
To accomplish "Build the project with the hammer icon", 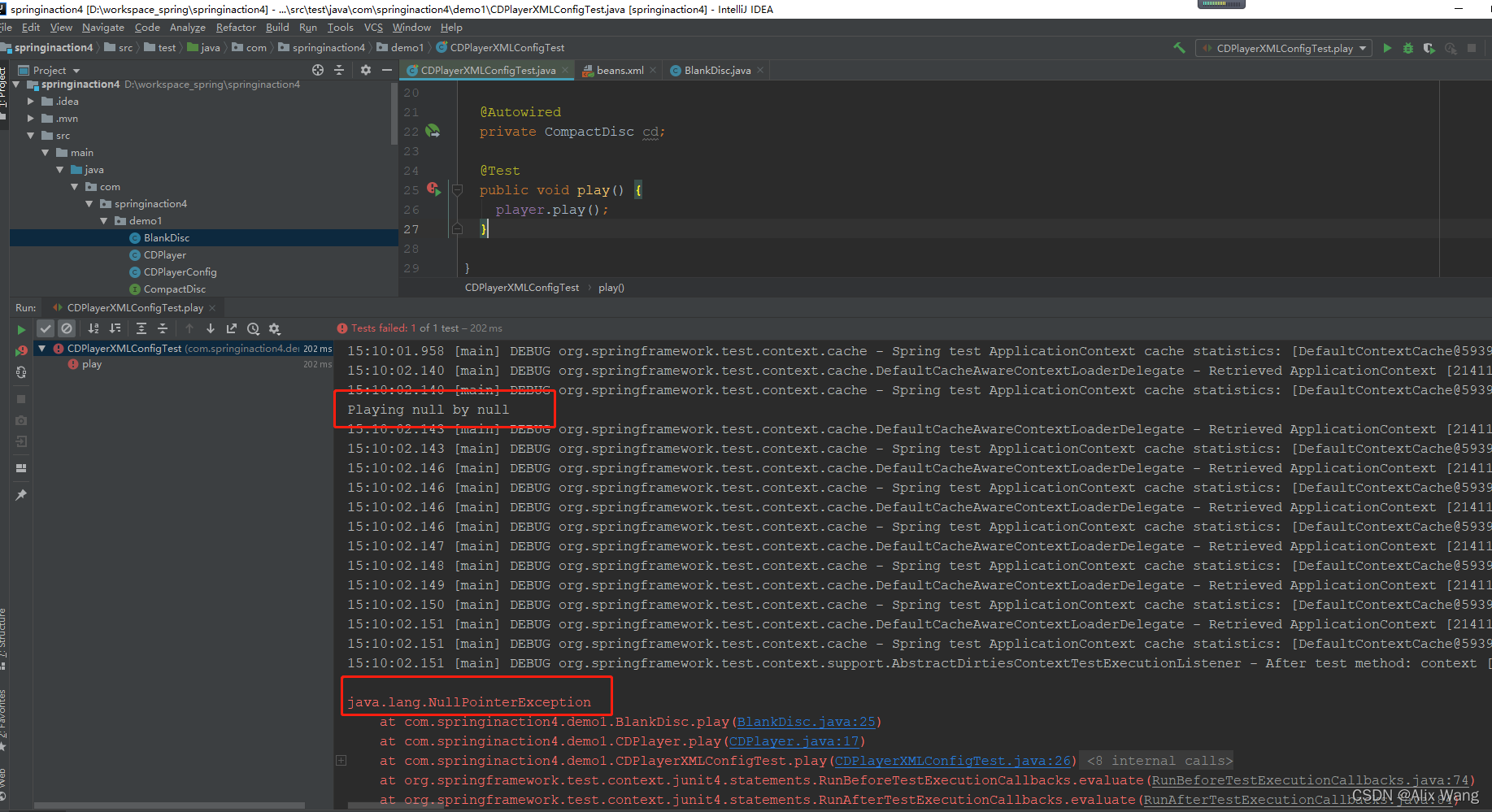I will pos(1179,48).
